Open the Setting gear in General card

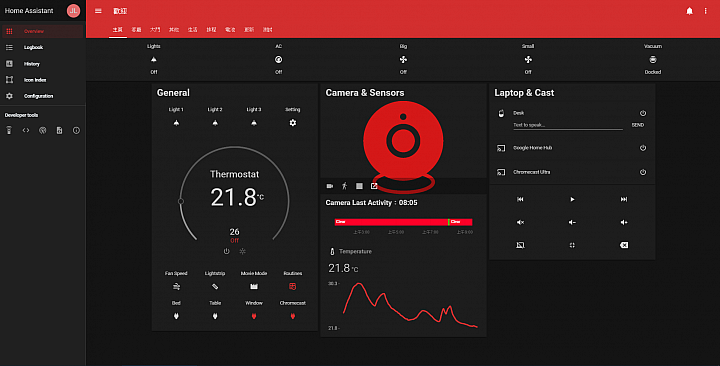(x=292, y=123)
